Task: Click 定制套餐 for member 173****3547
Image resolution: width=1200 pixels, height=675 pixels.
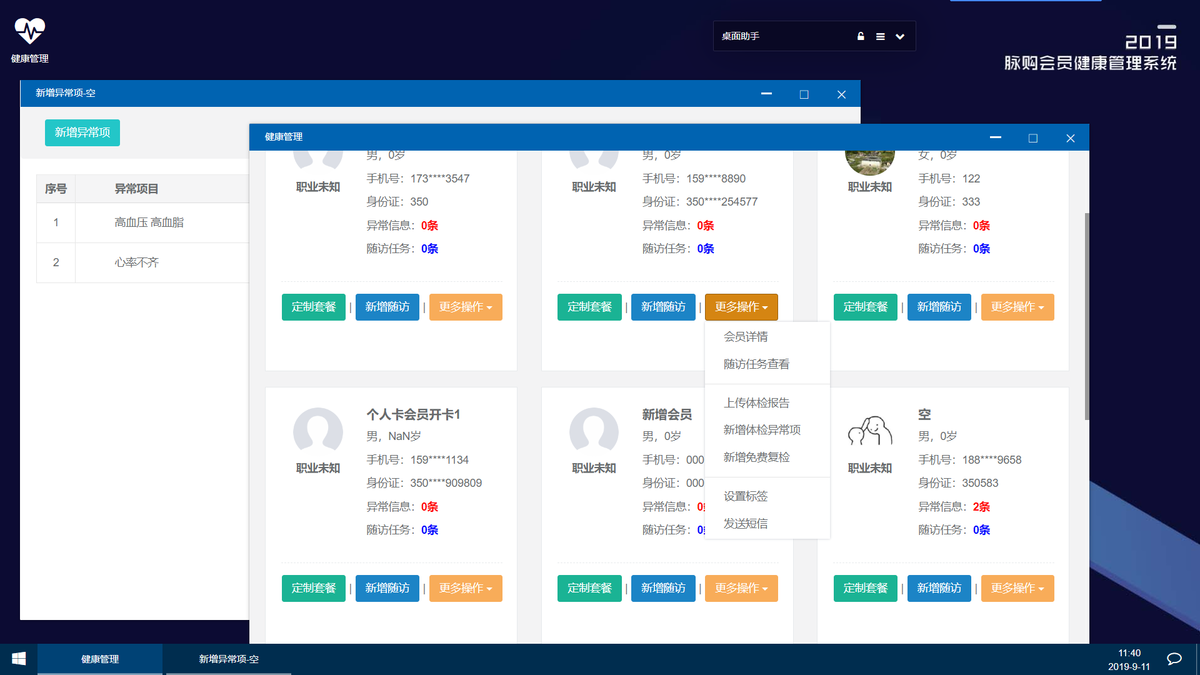Action: click(314, 307)
